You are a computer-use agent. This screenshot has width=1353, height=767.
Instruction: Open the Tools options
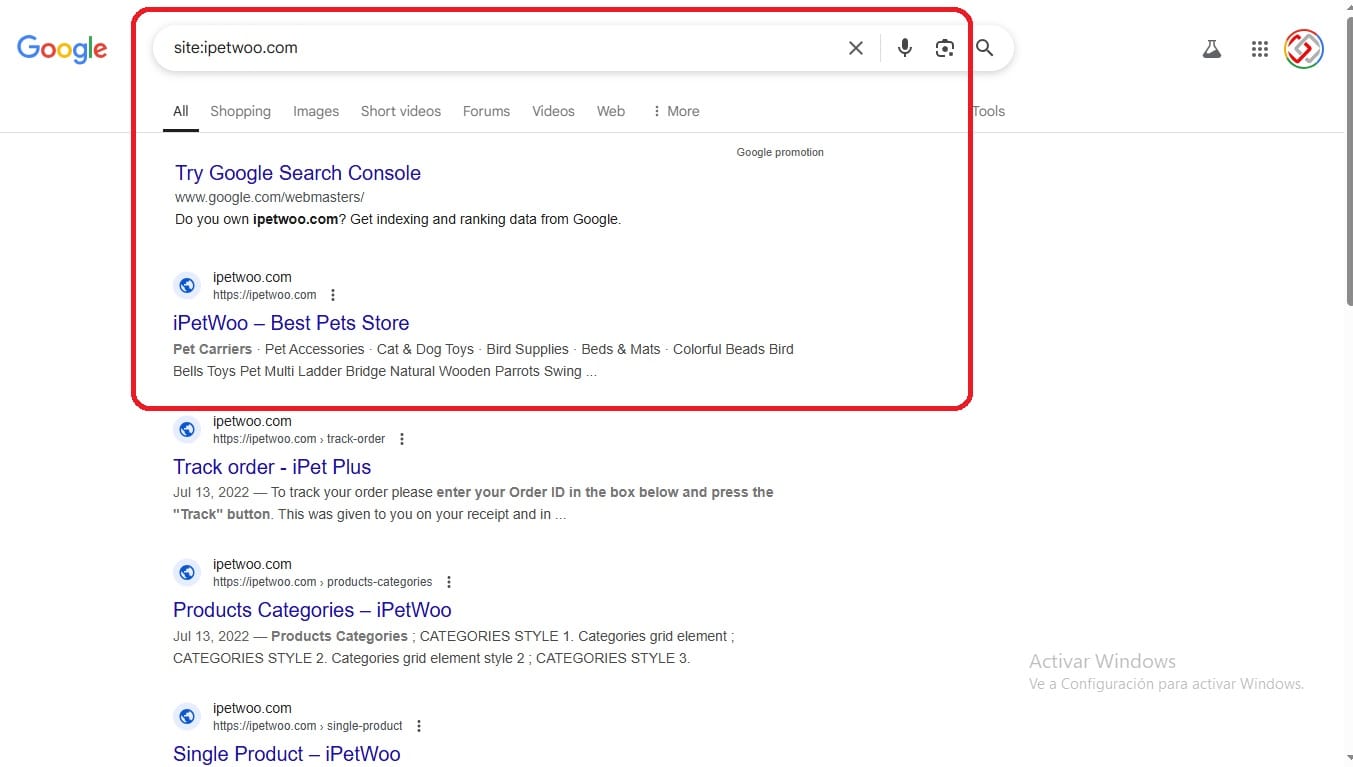pyautogui.click(x=988, y=111)
